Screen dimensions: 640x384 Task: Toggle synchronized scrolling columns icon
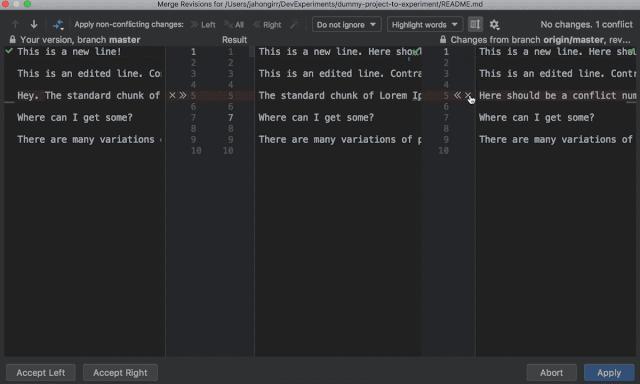pyautogui.click(x=475, y=24)
